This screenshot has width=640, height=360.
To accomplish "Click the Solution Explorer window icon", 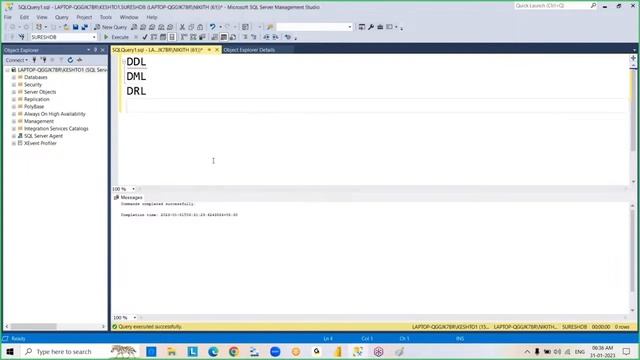I will coord(362,27).
